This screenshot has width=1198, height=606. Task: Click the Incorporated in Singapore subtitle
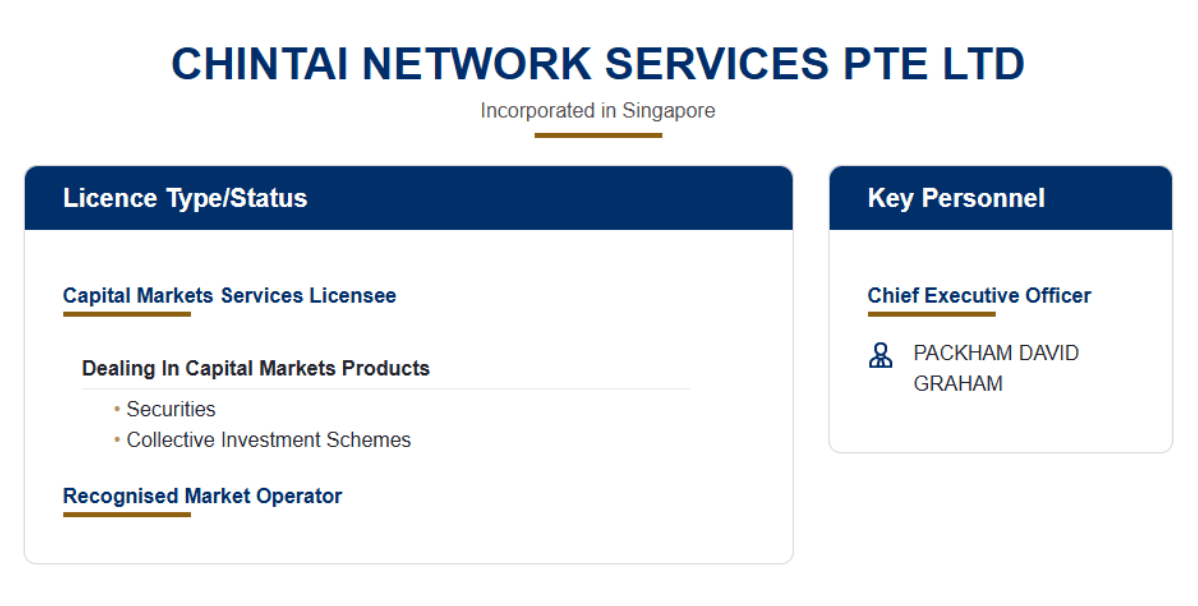pos(598,111)
